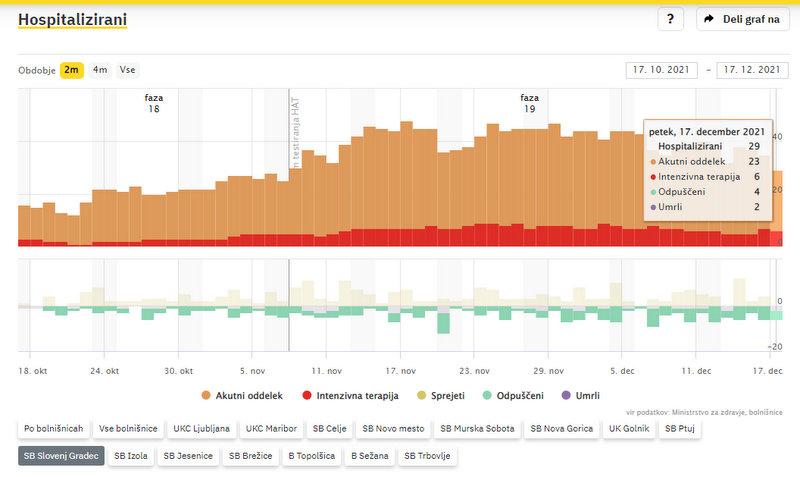The image size is (800, 477).
Task: Open the start date field 17. 10. 2021
Action: [661, 70]
